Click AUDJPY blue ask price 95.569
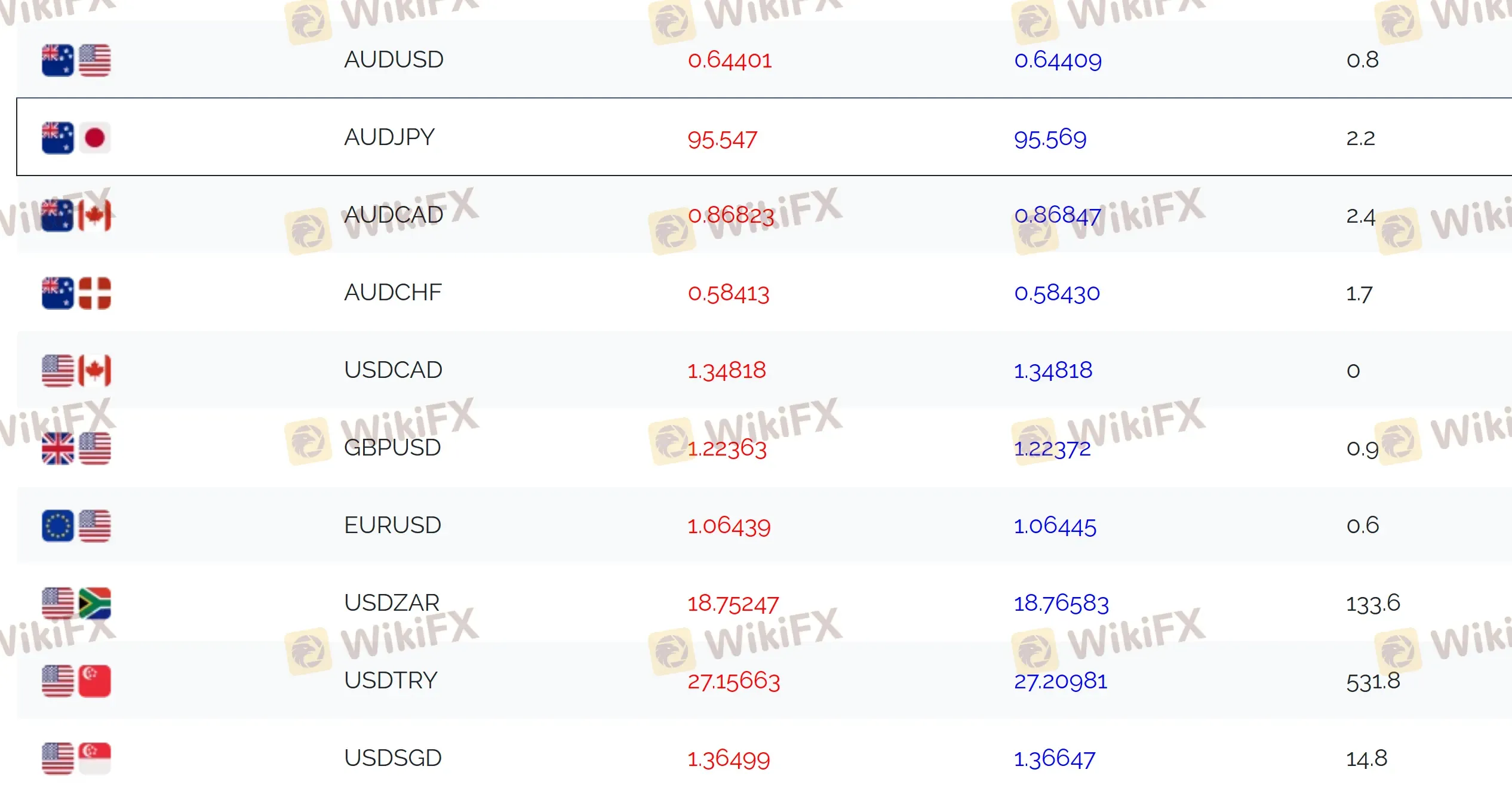Image resolution: width=1512 pixels, height=797 pixels. coord(1050,139)
